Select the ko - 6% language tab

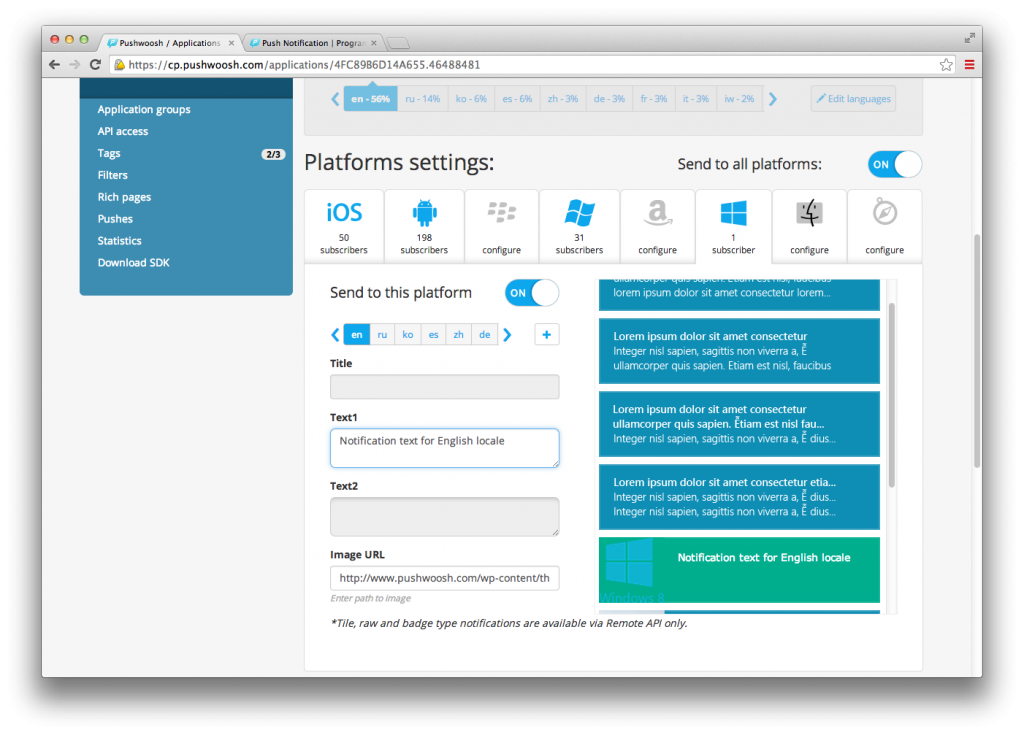[x=471, y=99]
